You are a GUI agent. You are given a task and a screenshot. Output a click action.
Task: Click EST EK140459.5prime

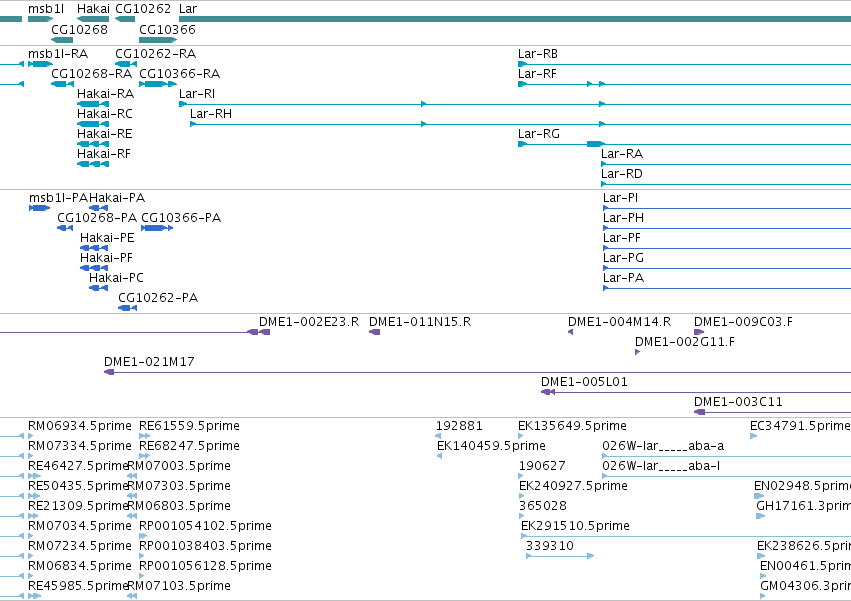(x=491, y=447)
